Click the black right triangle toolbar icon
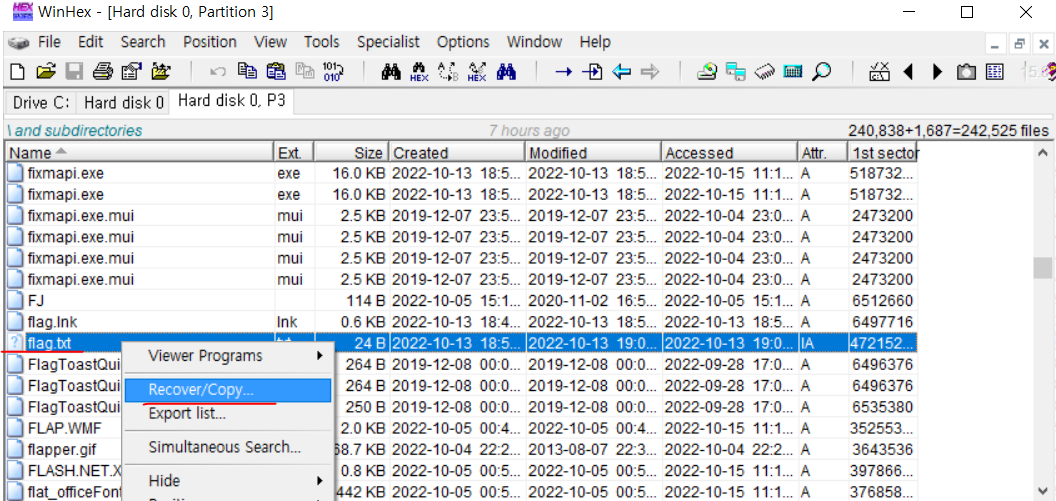 [937, 71]
